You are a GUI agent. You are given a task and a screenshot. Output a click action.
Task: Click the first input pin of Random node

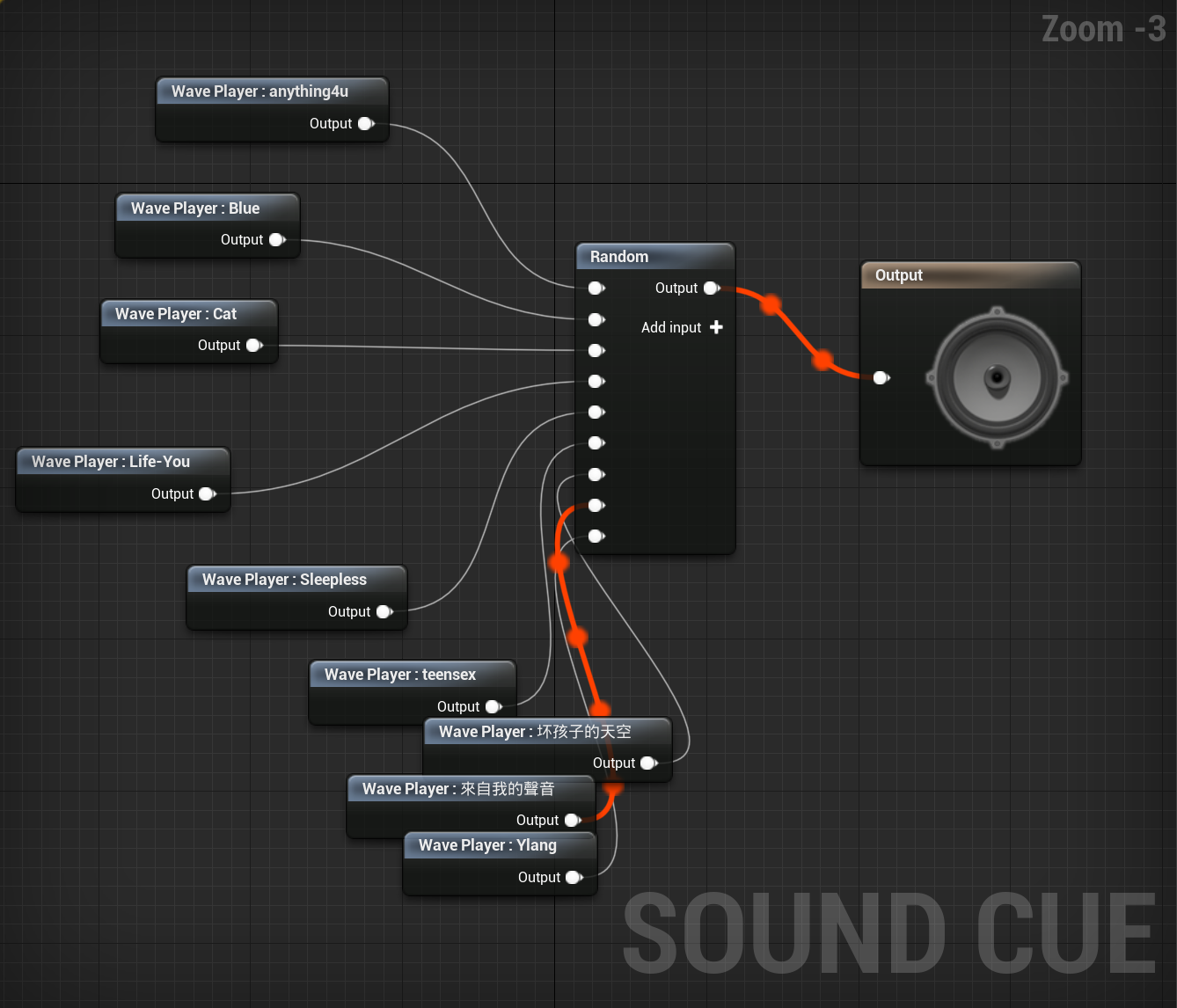point(596,289)
